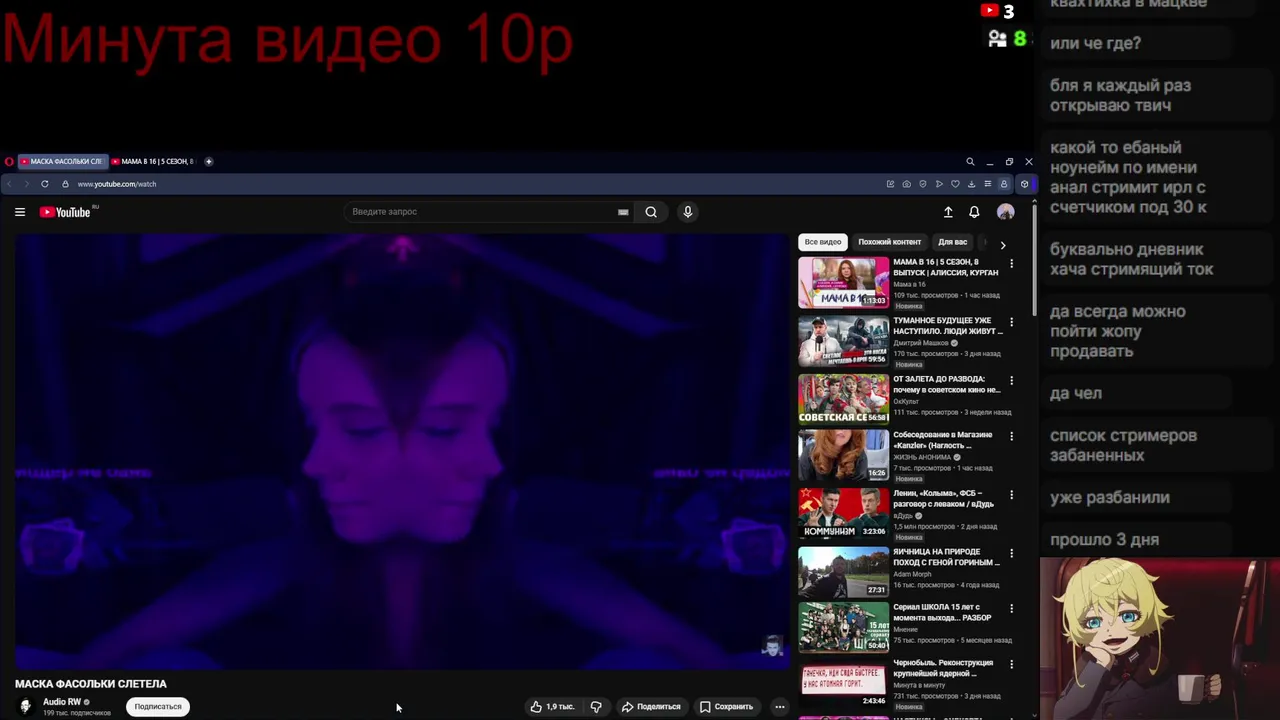The height and width of the screenshot is (720, 1280).
Task: Dislike the video with thumbs-down button
Action: 596,707
